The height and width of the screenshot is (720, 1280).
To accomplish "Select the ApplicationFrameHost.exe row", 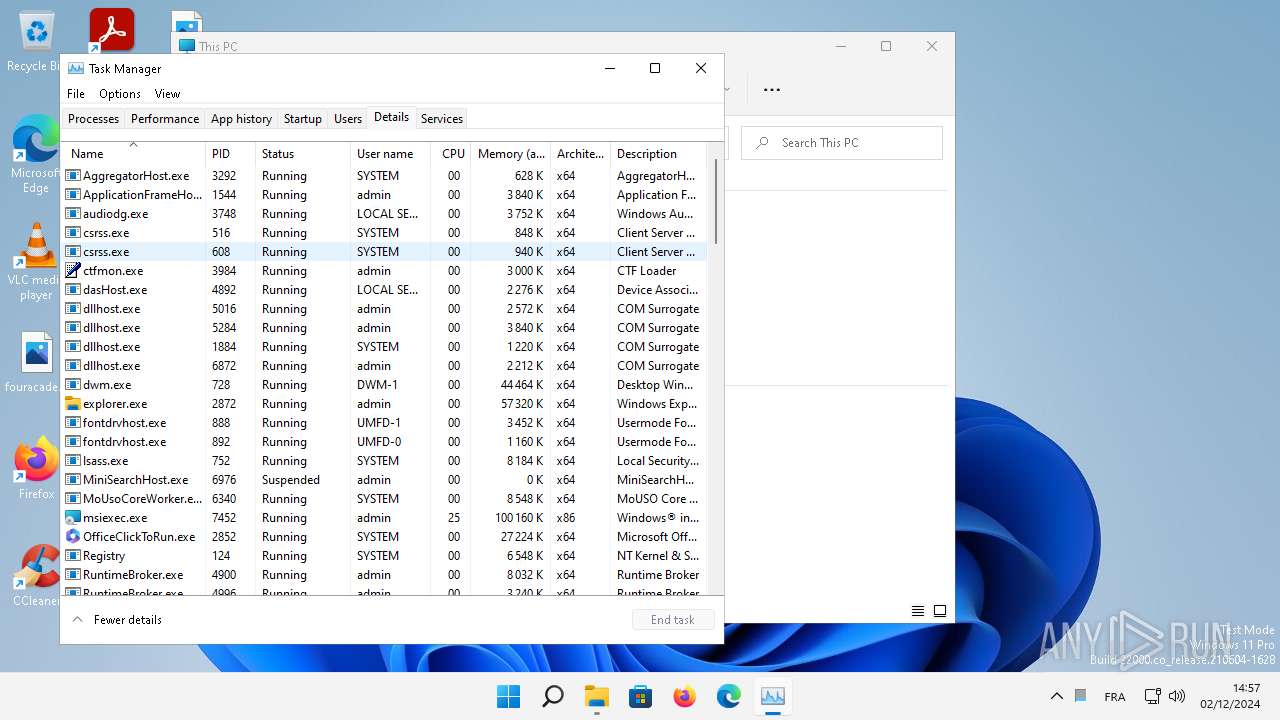I will pyautogui.click(x=385, y=195).
